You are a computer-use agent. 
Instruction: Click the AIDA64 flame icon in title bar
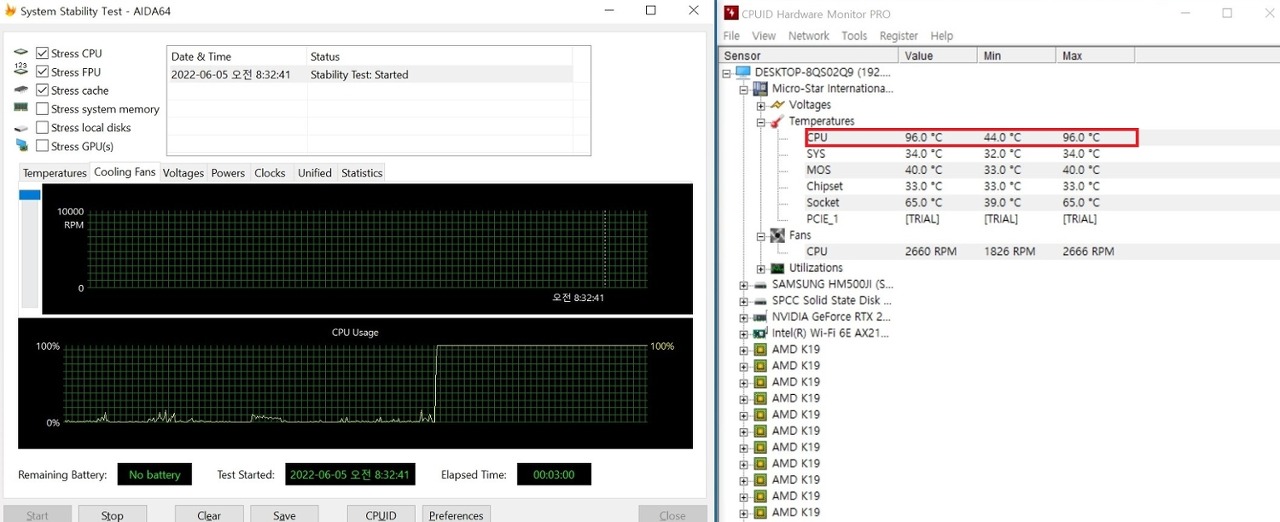pyautogui.click(x=9, y=10)
